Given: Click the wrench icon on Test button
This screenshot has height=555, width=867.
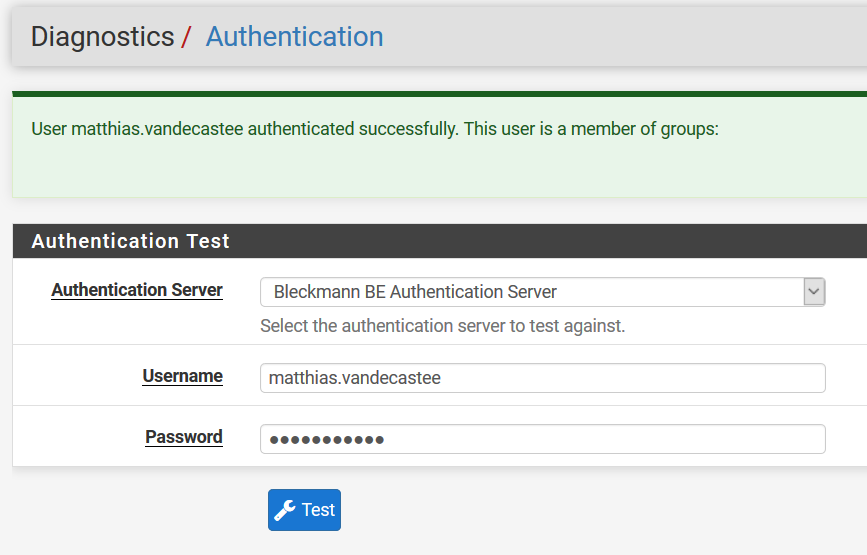Looking at the screenshot, I should (x=285, y=510).
